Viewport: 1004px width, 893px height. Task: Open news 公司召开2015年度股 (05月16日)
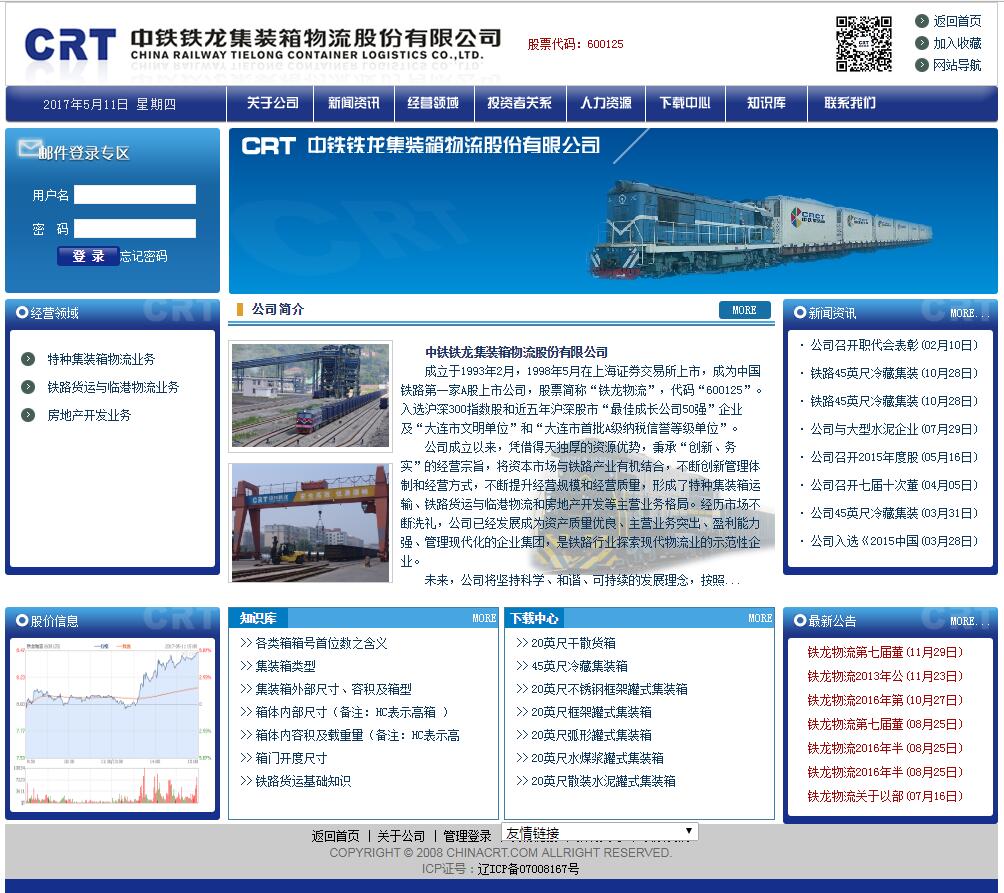pos(894,457)
